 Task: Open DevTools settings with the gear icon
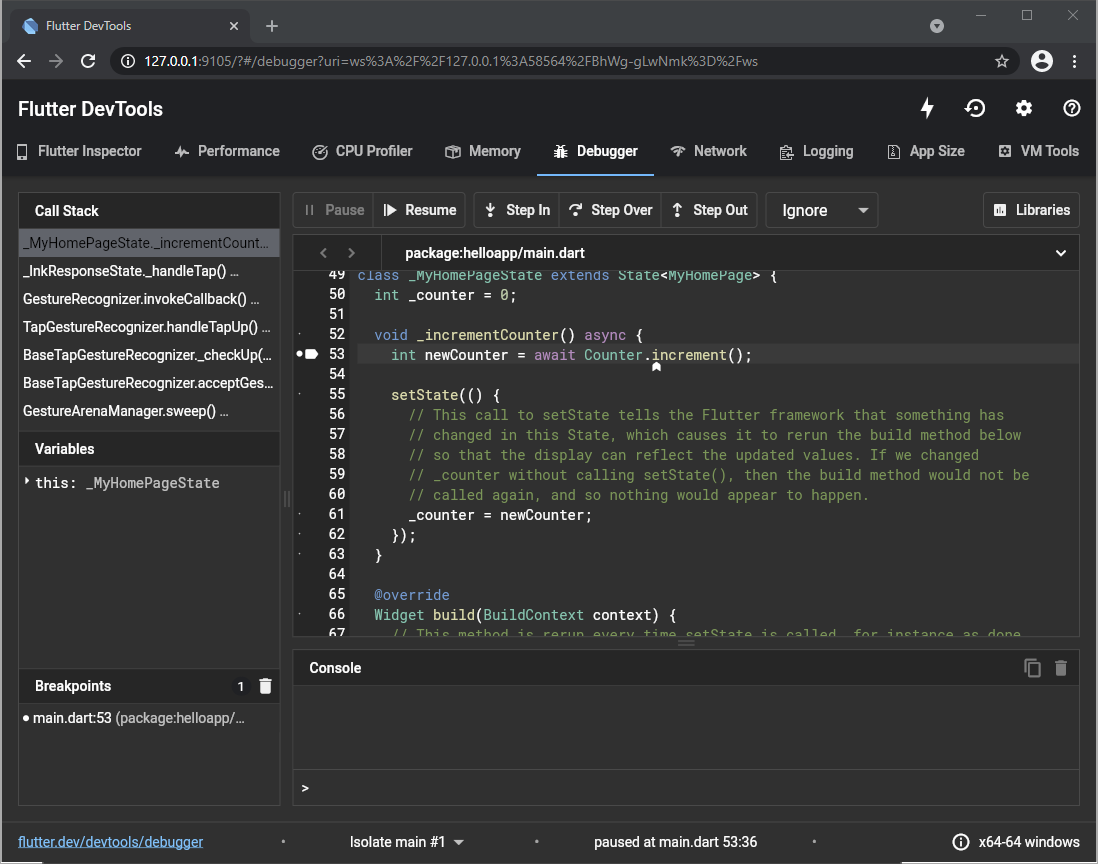(x=1024, y=108)
